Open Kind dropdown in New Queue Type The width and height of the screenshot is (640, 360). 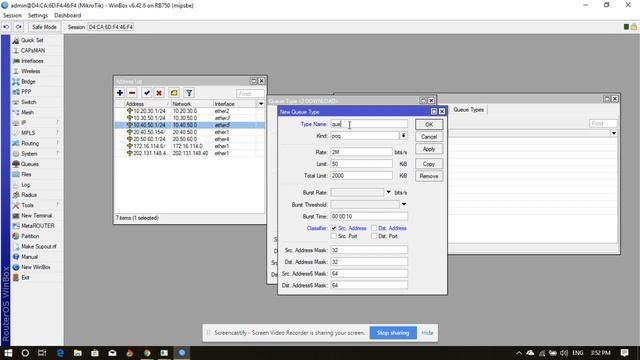[403, 136]
